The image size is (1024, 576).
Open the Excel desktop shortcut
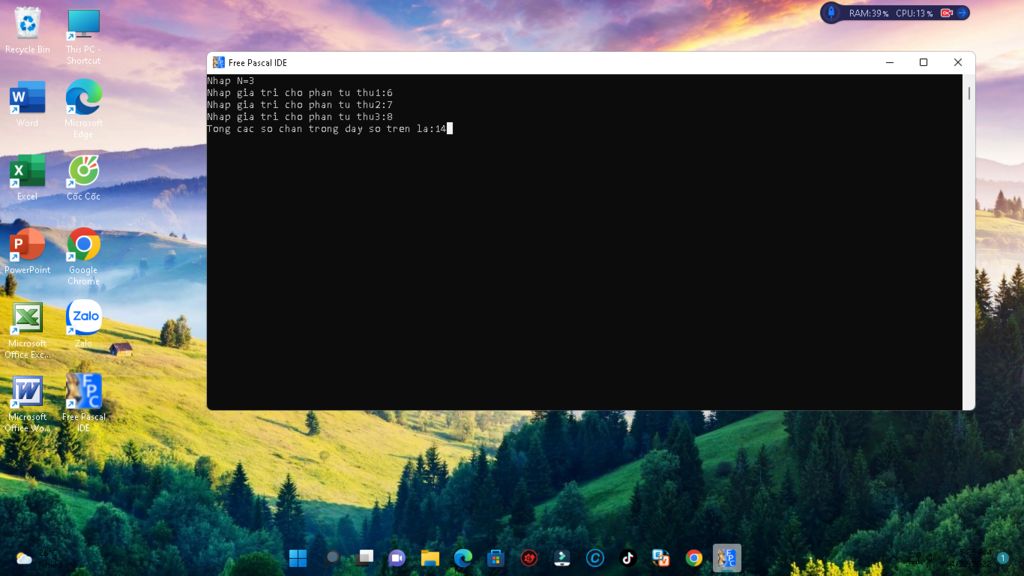pyautogui.click(x=27, y=177)
